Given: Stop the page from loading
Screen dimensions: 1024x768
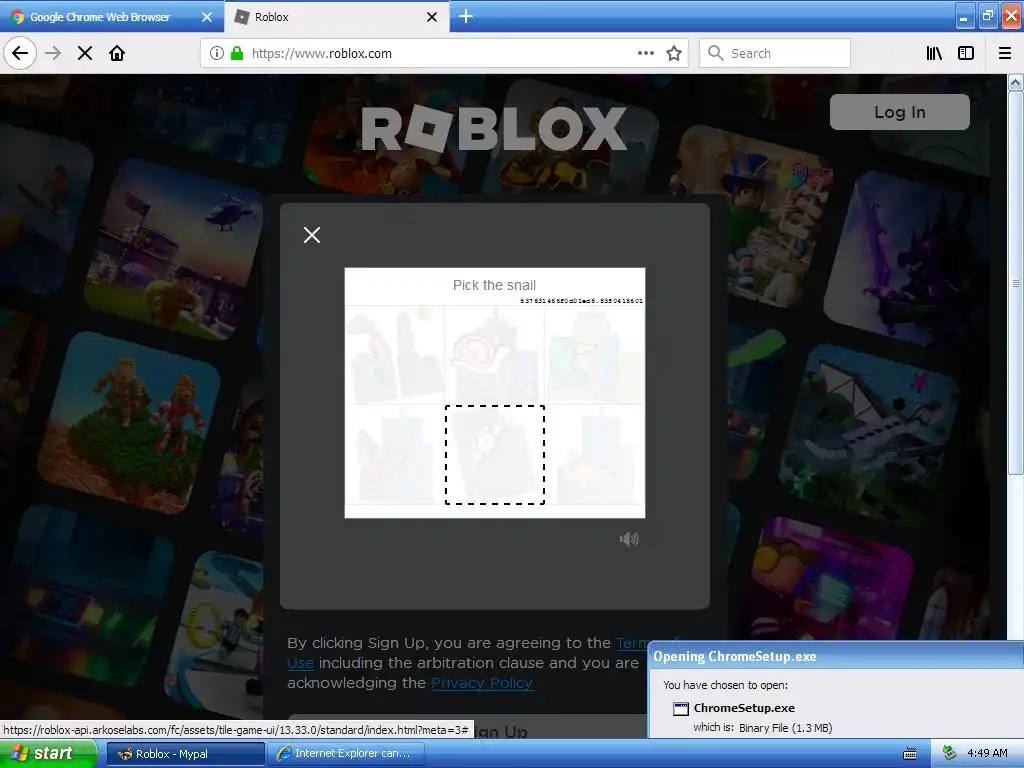Looking at the screenshot, I should coord(85,53).
